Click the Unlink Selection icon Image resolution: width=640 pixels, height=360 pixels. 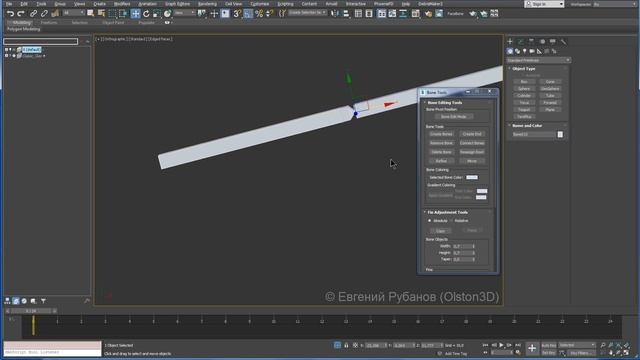click(x=44, y=13)
